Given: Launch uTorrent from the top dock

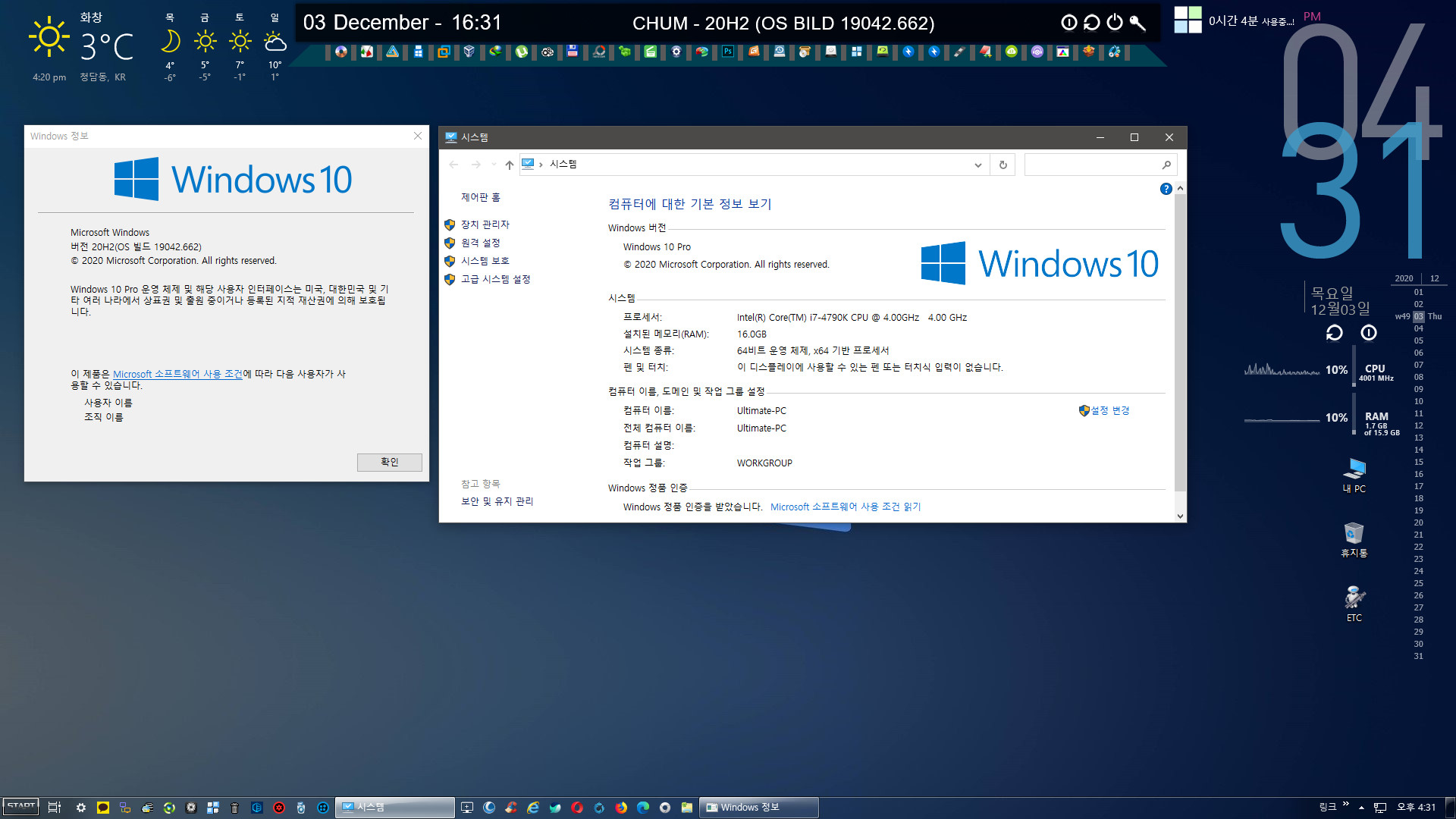Looking at the screenshot, I should click(x=521, y=52).
